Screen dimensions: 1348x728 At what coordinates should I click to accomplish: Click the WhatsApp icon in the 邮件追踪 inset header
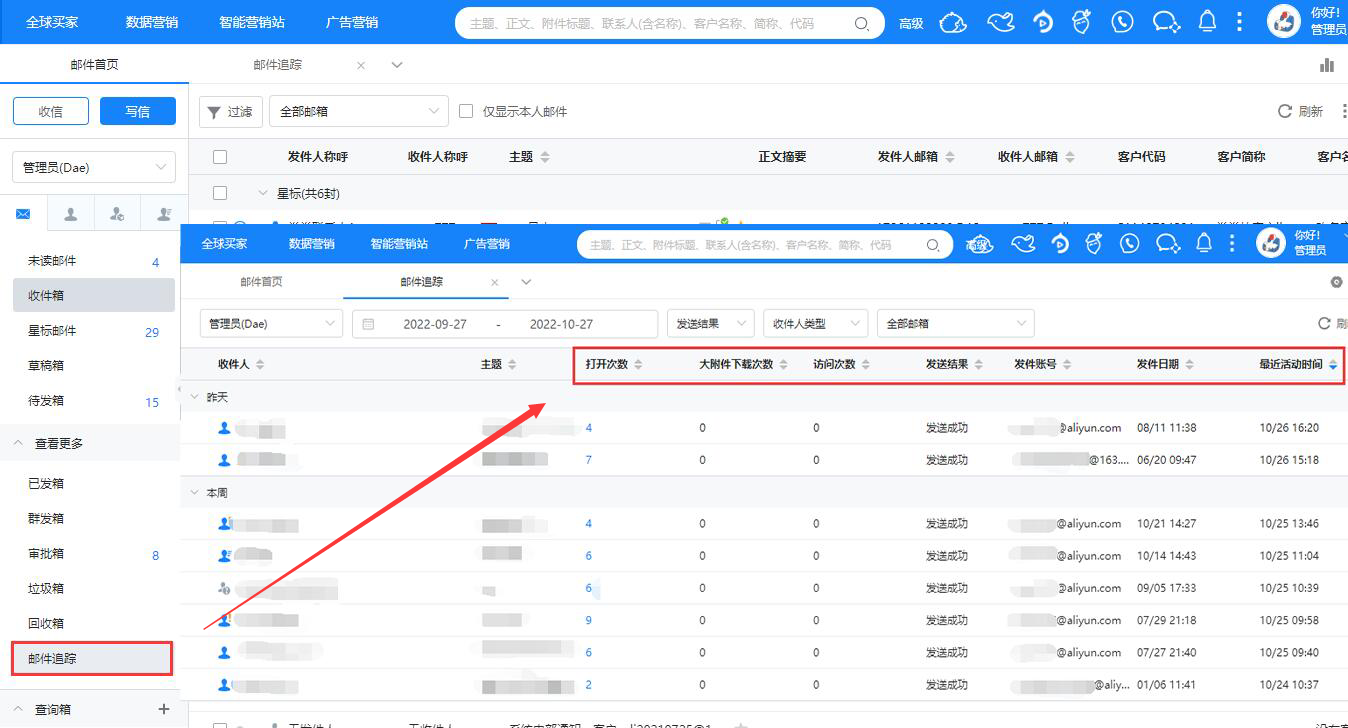[x=1130, y=243]
